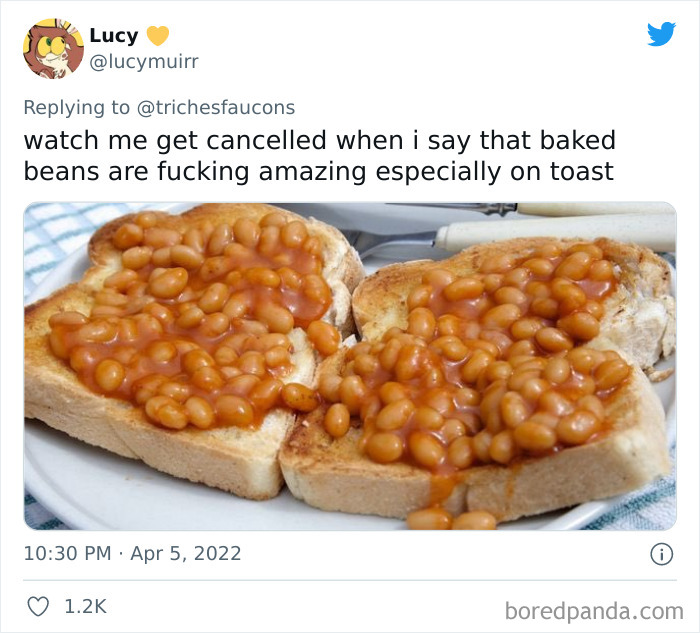Click the knife handle in the photo
This screenshot has height=633, width=700.
[556, 234]
